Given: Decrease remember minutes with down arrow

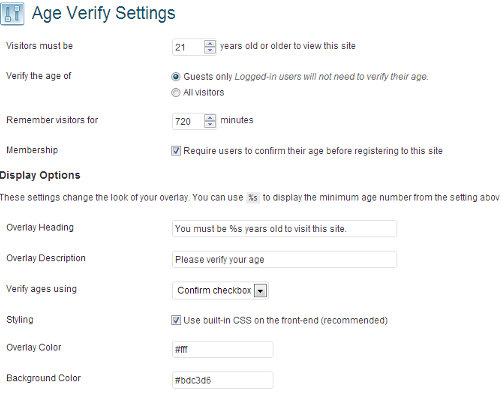Looking at the screenshot, I should pos(210,124).
